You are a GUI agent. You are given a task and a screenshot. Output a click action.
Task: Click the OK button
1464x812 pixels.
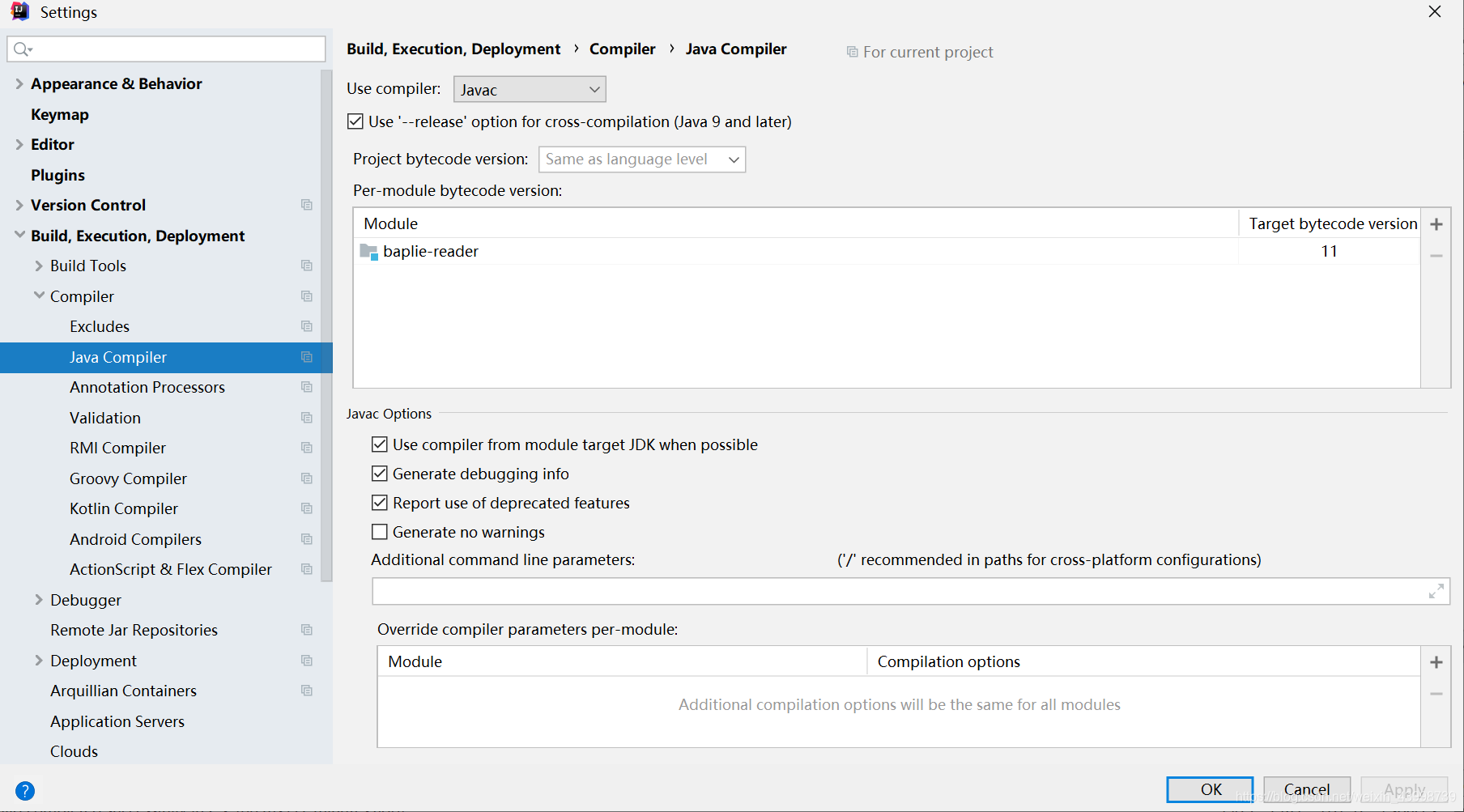point(1210,789)
